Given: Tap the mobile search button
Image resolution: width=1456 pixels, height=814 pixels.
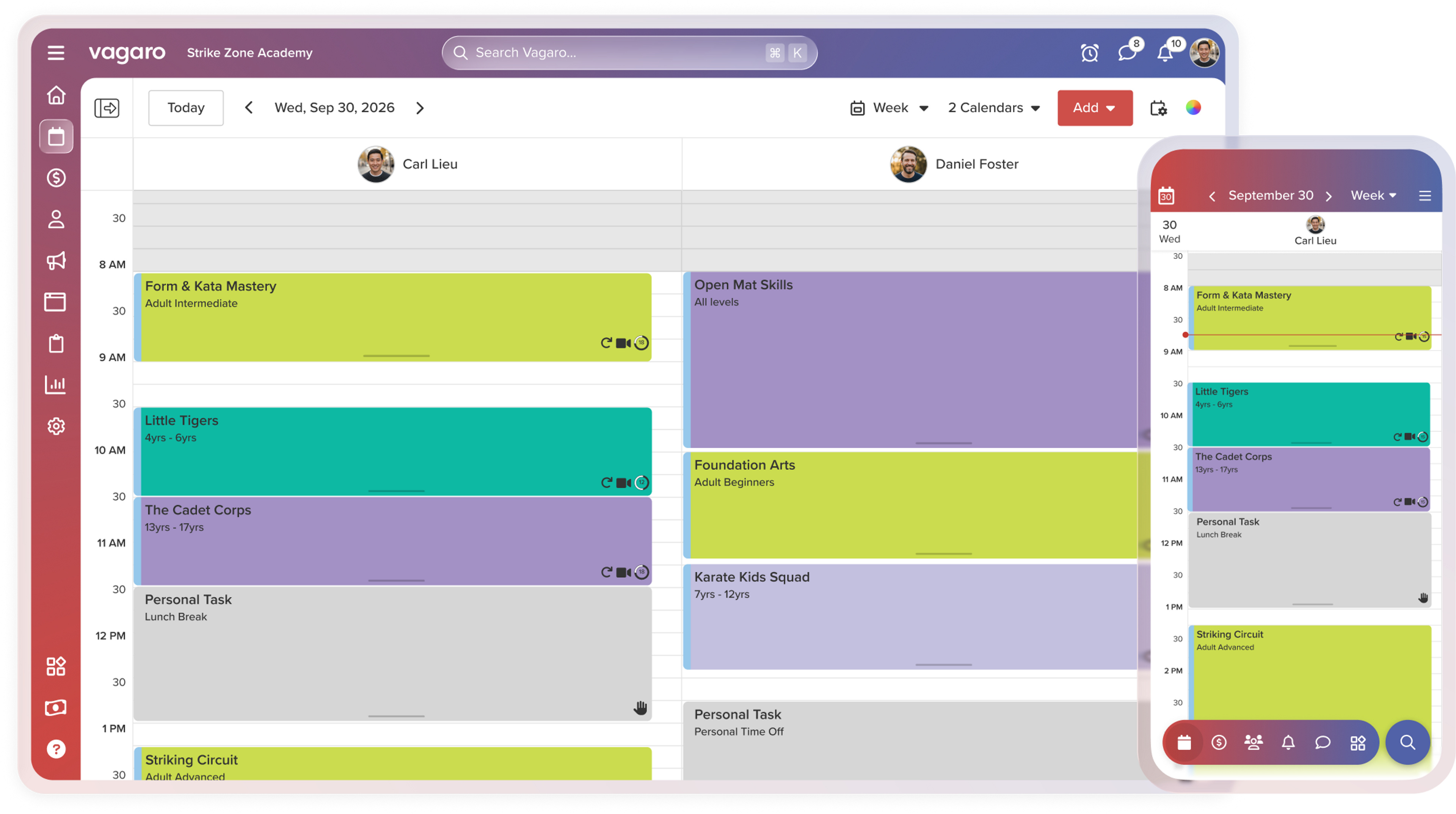Looking at the screenshot, I should (x=1407, y=742).
